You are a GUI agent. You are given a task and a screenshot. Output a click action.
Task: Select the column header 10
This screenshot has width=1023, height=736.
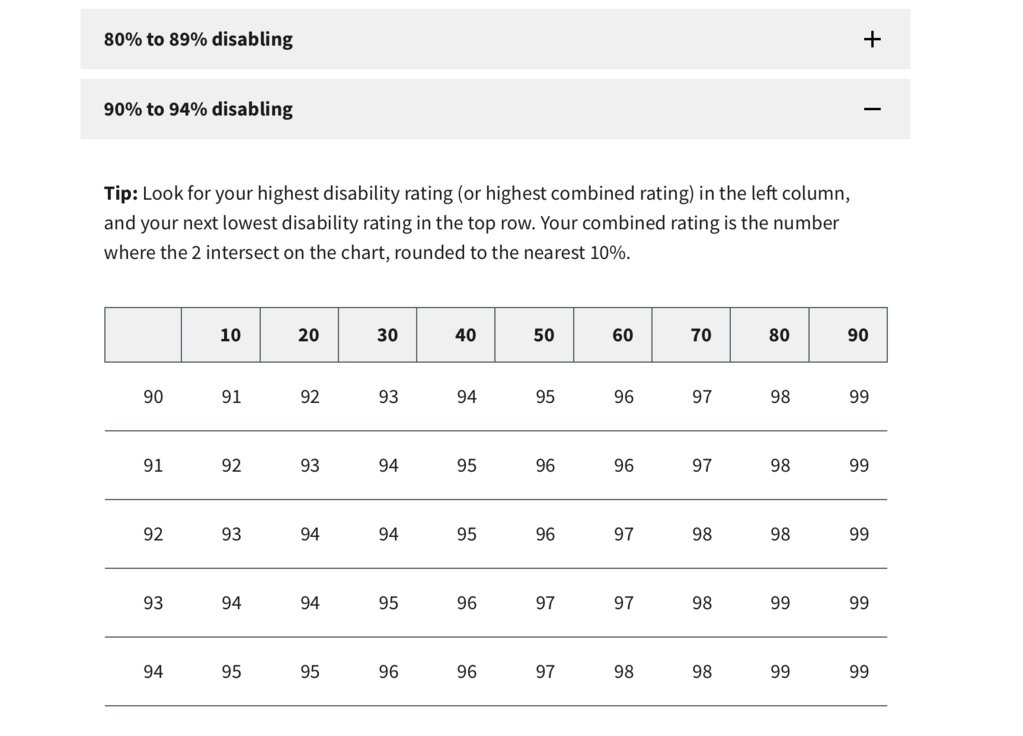click(221, 335)
